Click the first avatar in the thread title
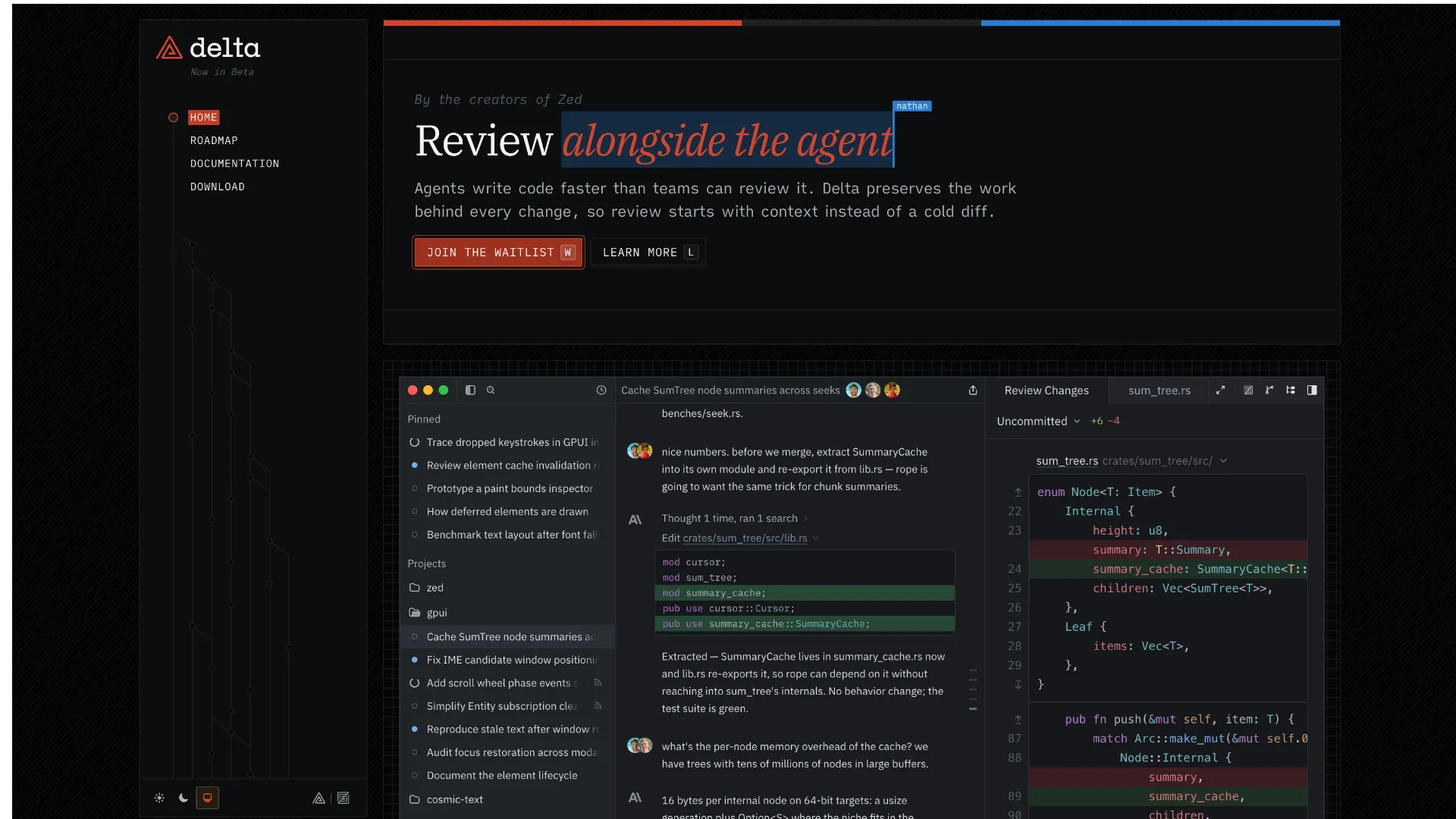The width and height of the screenshot is (1456, 819). 854,390
